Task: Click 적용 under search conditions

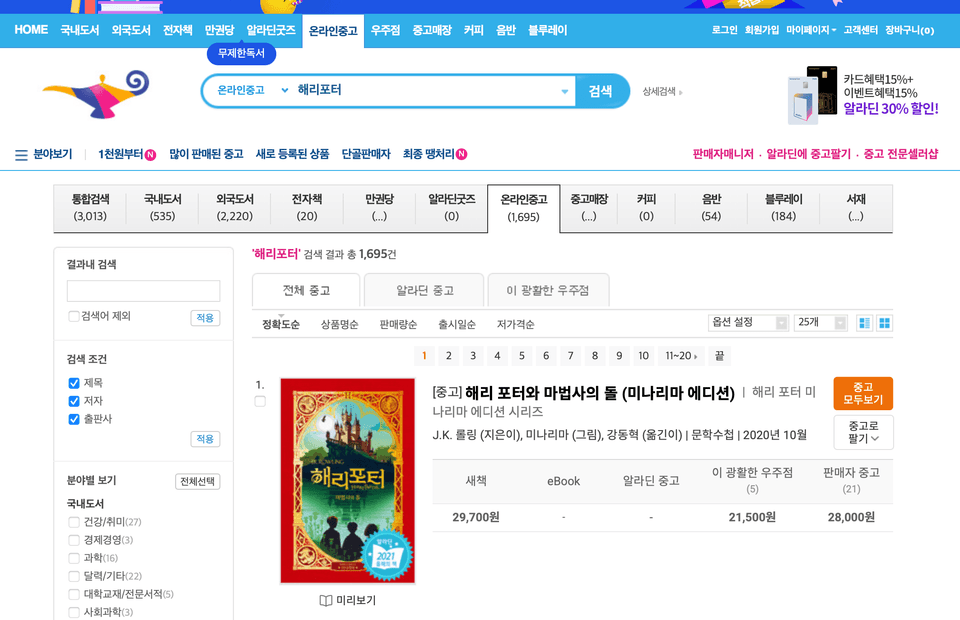Action: (205, 439)
